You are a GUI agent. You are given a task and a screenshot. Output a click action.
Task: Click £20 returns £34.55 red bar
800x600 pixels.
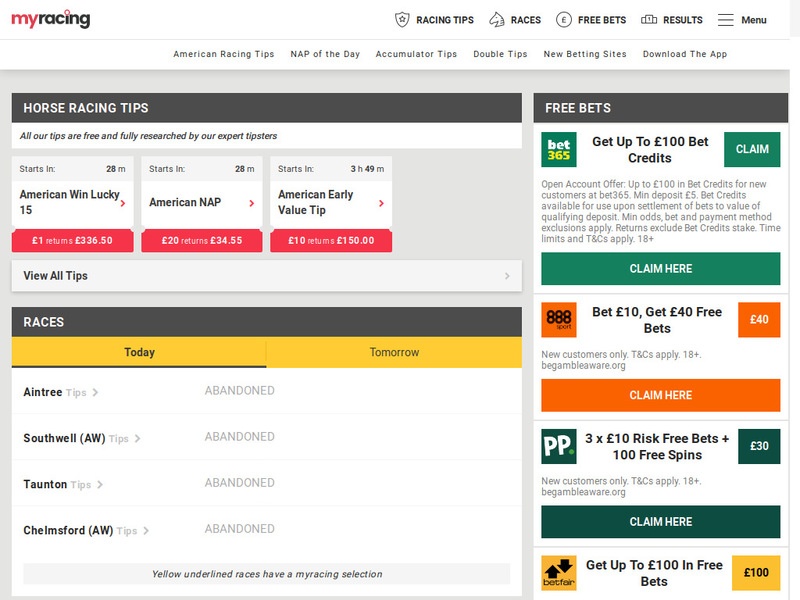(x=202, y=241)
